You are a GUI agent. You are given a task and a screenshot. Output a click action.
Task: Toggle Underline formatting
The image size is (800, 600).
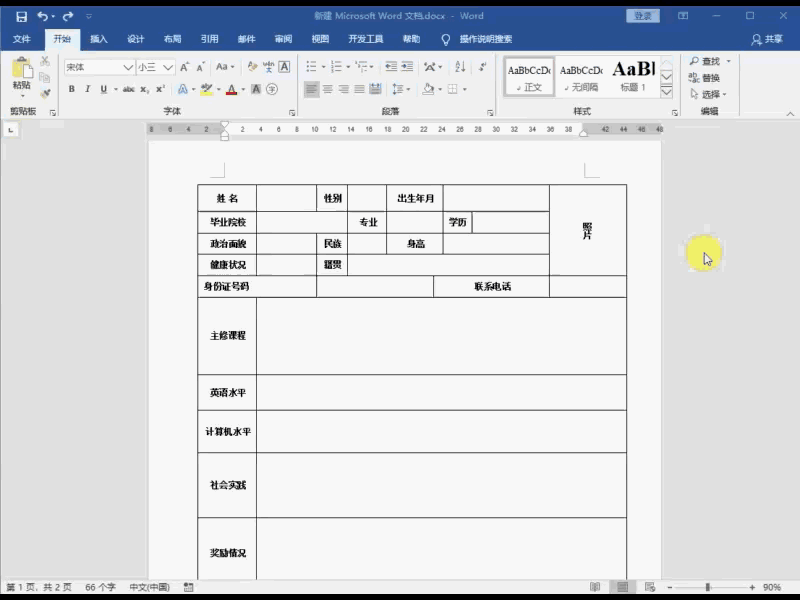click(104, 89)
